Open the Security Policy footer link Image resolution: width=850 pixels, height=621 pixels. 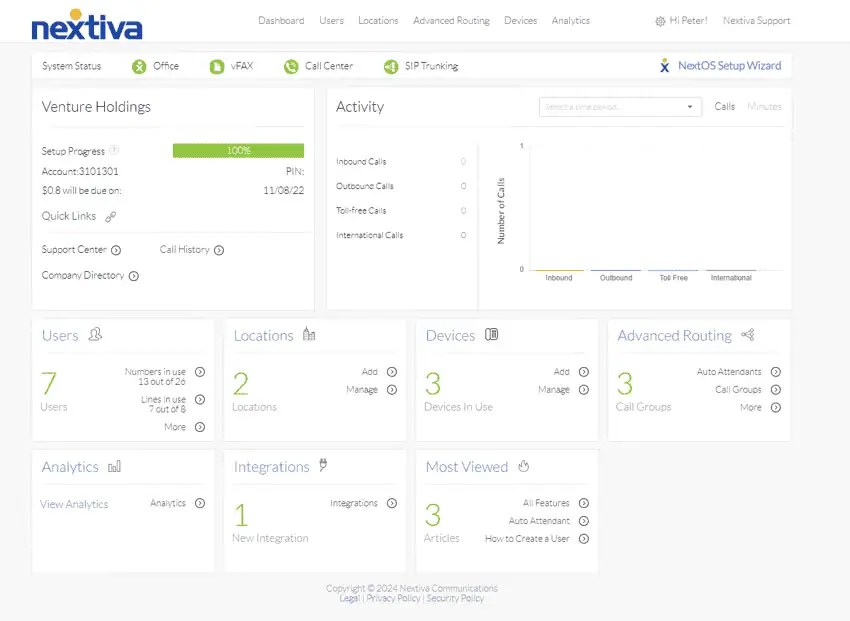[x=455, y=598]
